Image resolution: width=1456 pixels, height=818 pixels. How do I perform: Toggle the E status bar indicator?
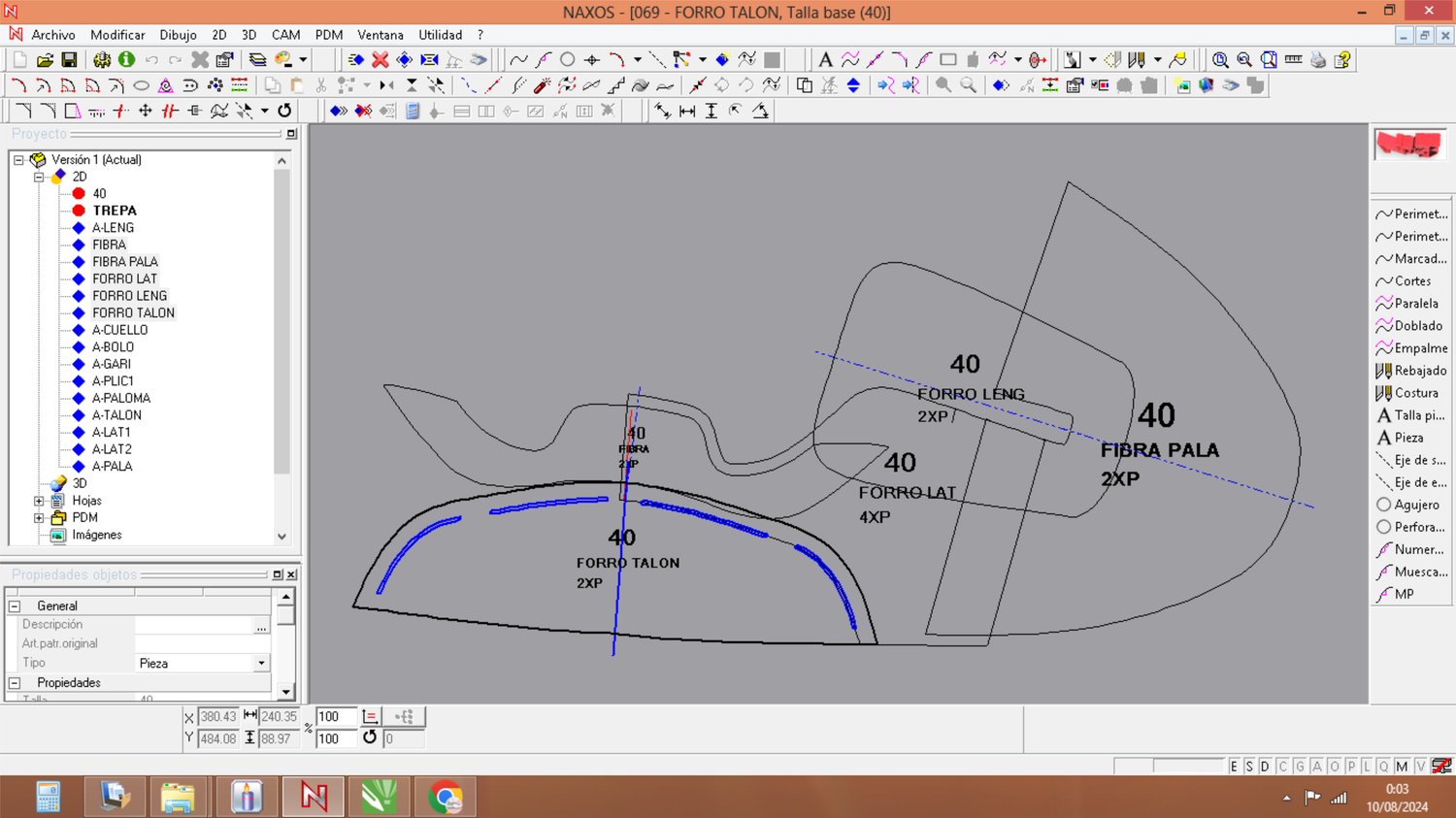tap(1234, 767)
